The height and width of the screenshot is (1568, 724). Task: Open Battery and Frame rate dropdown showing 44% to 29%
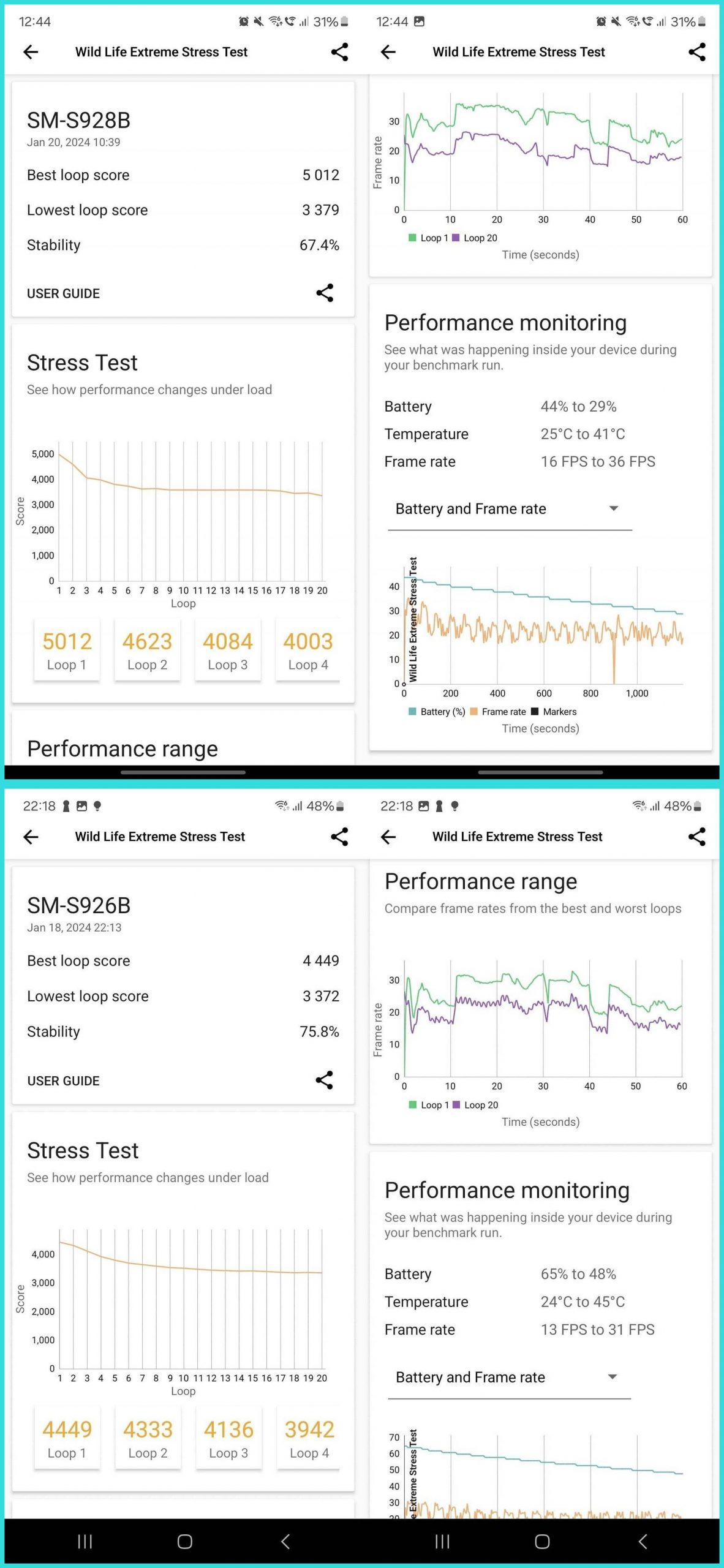[x=510, y=509]
